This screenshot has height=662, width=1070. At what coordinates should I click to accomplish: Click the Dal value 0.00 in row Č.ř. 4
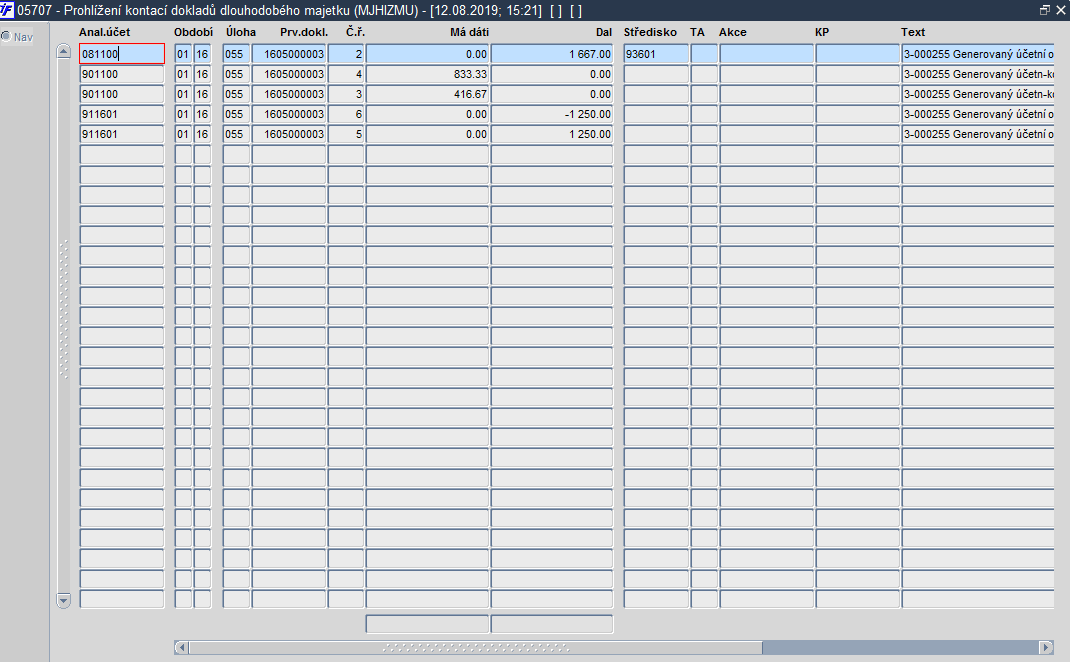coord(551,74)
